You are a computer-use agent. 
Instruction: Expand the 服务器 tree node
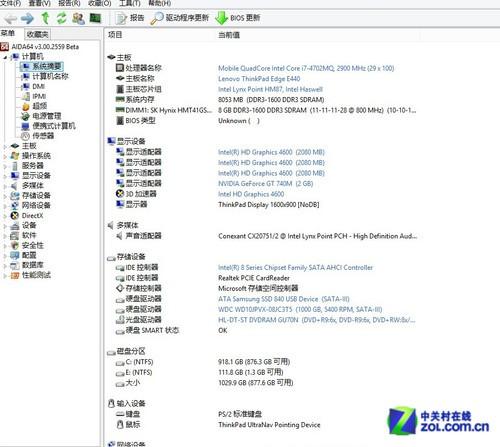(5, 166)
